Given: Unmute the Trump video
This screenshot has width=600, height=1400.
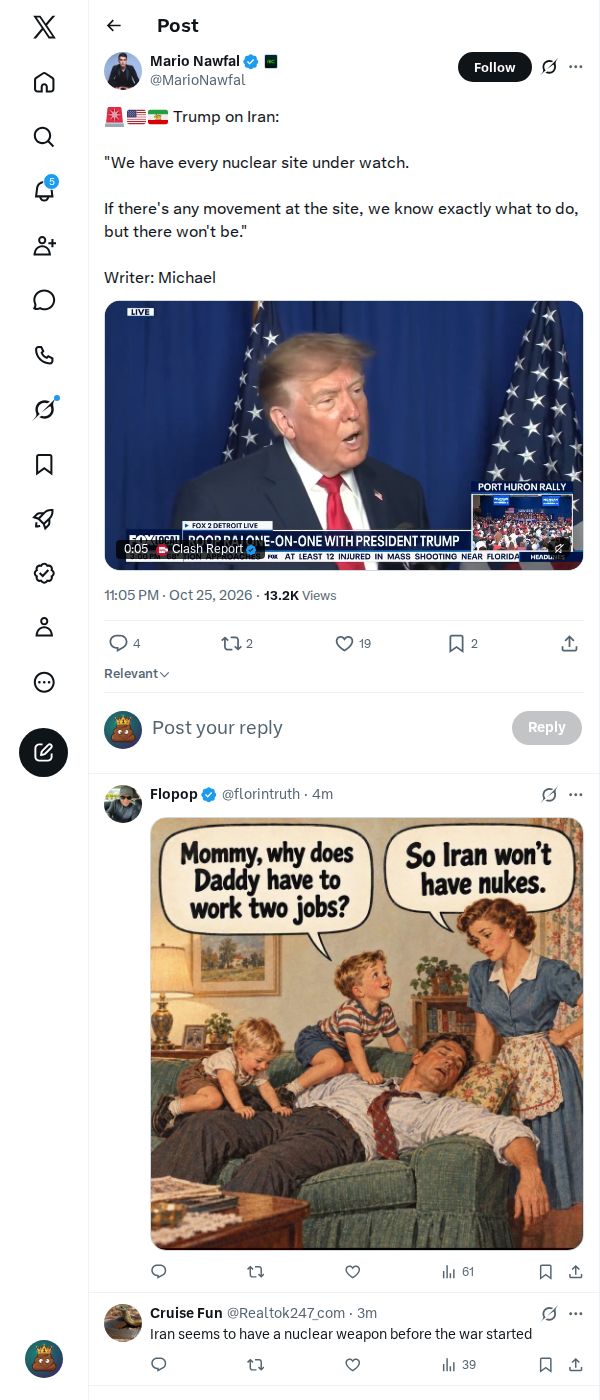Looking at the screenshot, I should coord(560,548).
